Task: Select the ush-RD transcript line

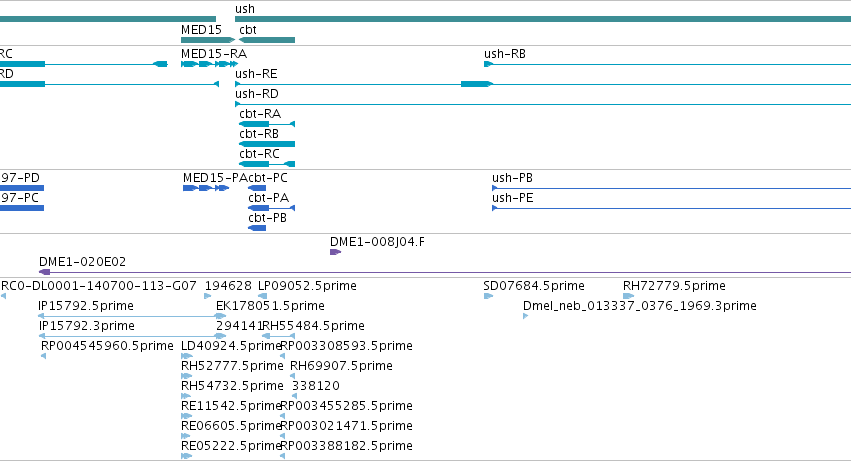Action: 543,104
